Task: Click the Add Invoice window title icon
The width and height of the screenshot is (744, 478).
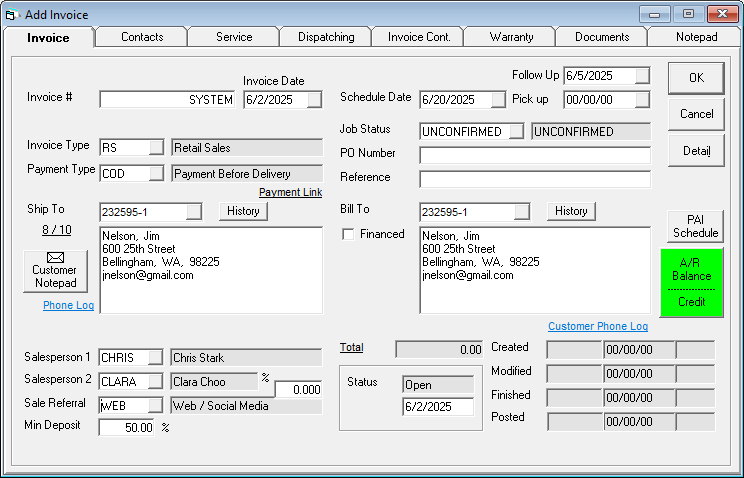Action: pyautogui.click(x=12, y=15)
